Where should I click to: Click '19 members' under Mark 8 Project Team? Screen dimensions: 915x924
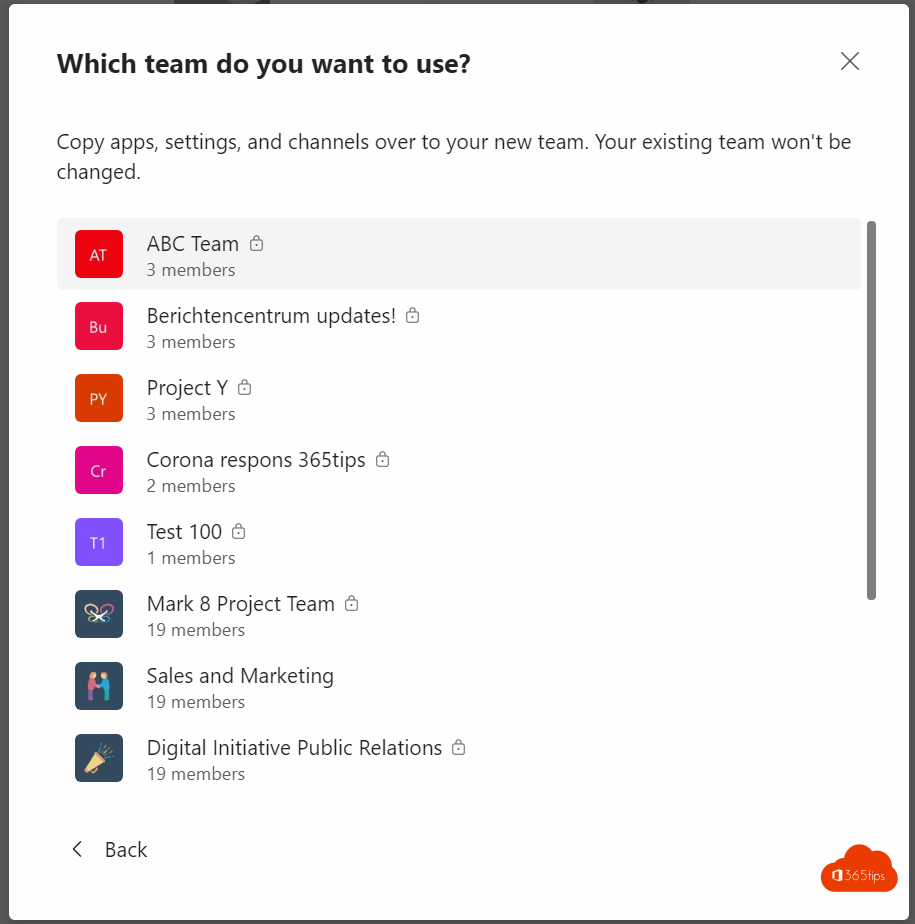point(196,630)
